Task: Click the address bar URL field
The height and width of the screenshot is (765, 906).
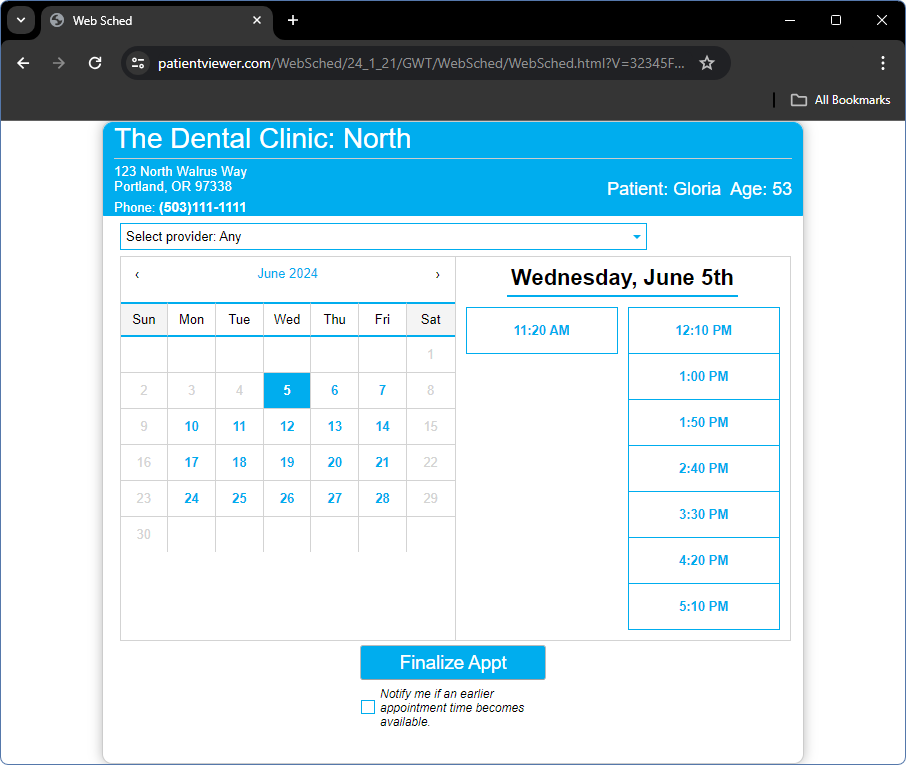Action: pyautogui.click(x=420, y=63)
